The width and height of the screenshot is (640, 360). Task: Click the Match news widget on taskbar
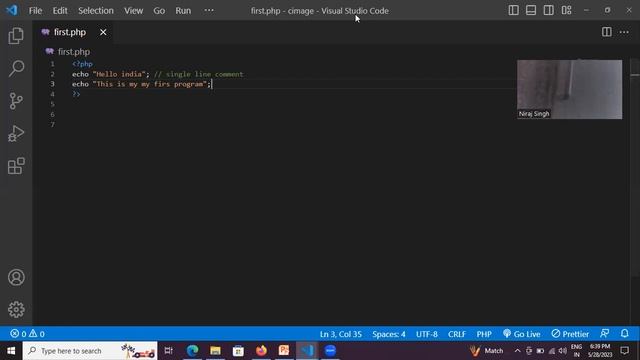point(487,351)
